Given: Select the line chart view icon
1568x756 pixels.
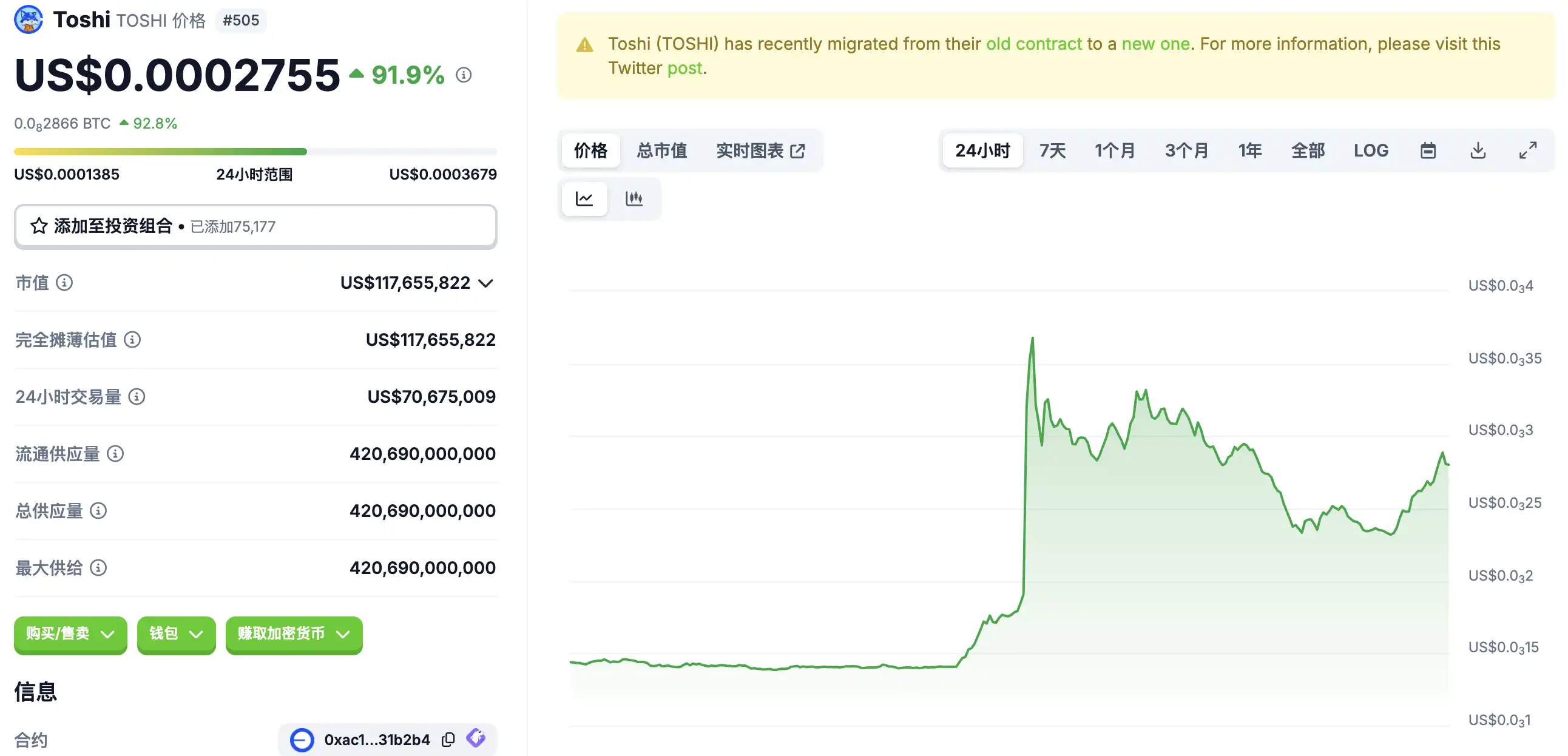Looking at the screenshot, I should click(x=584, y=198).
